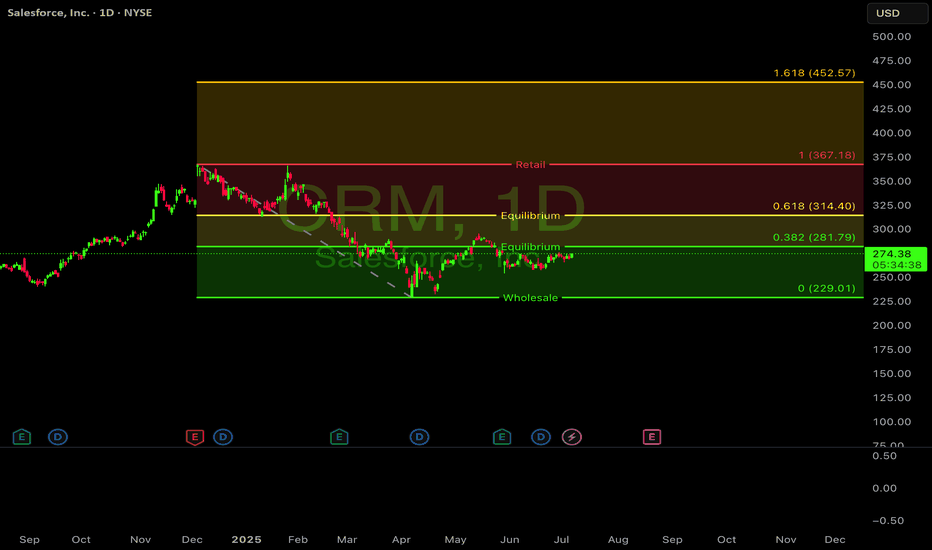This screenshot has height=550, width=932.
Task: Click the 500.00 price axis label
Action: pyautogui.click(x=892, y=36)
